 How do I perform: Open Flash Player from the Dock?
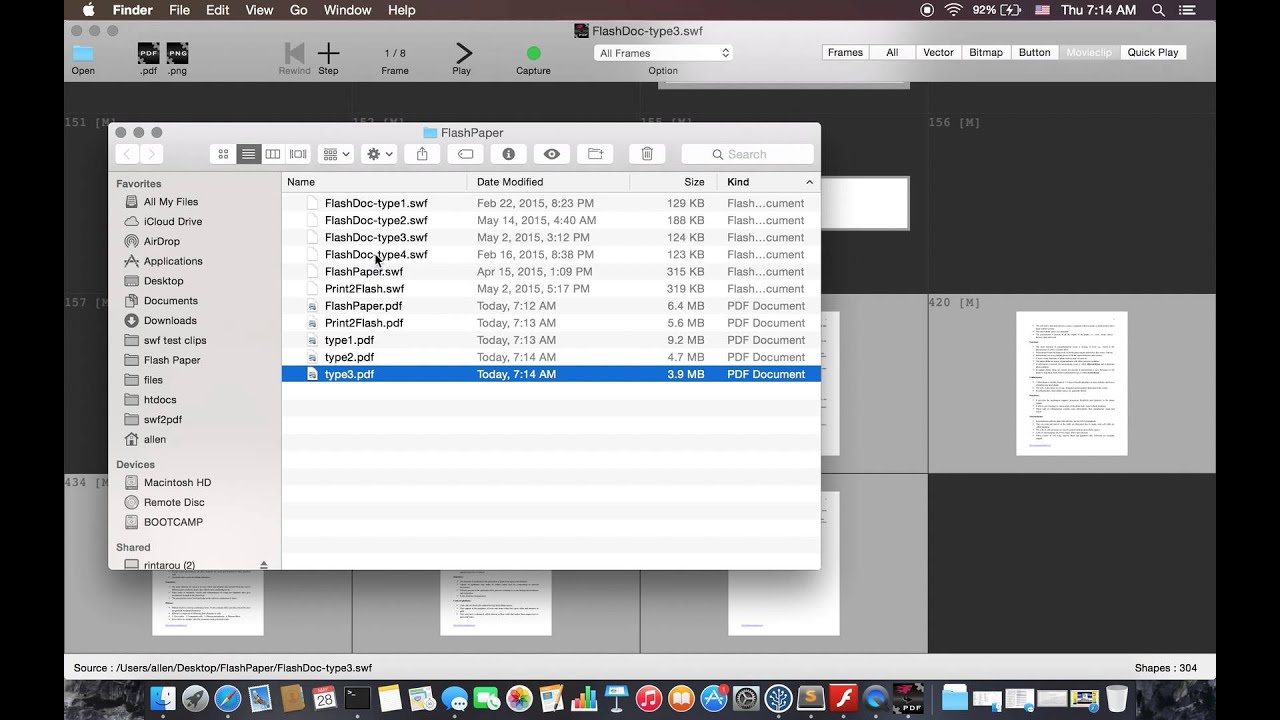(843, 698)
